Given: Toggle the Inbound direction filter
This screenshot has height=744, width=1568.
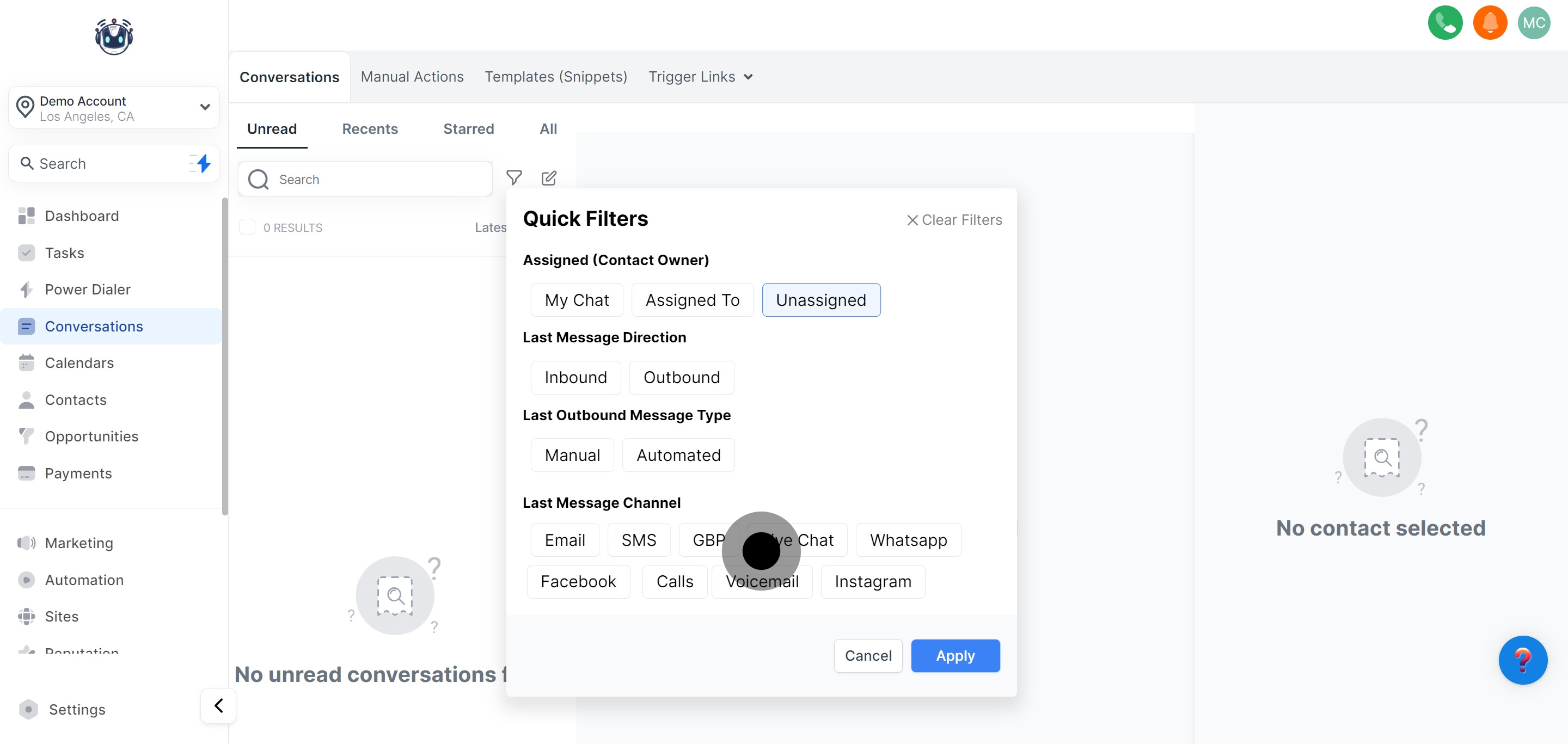Looking at the screenshot, I should (575, 377).
